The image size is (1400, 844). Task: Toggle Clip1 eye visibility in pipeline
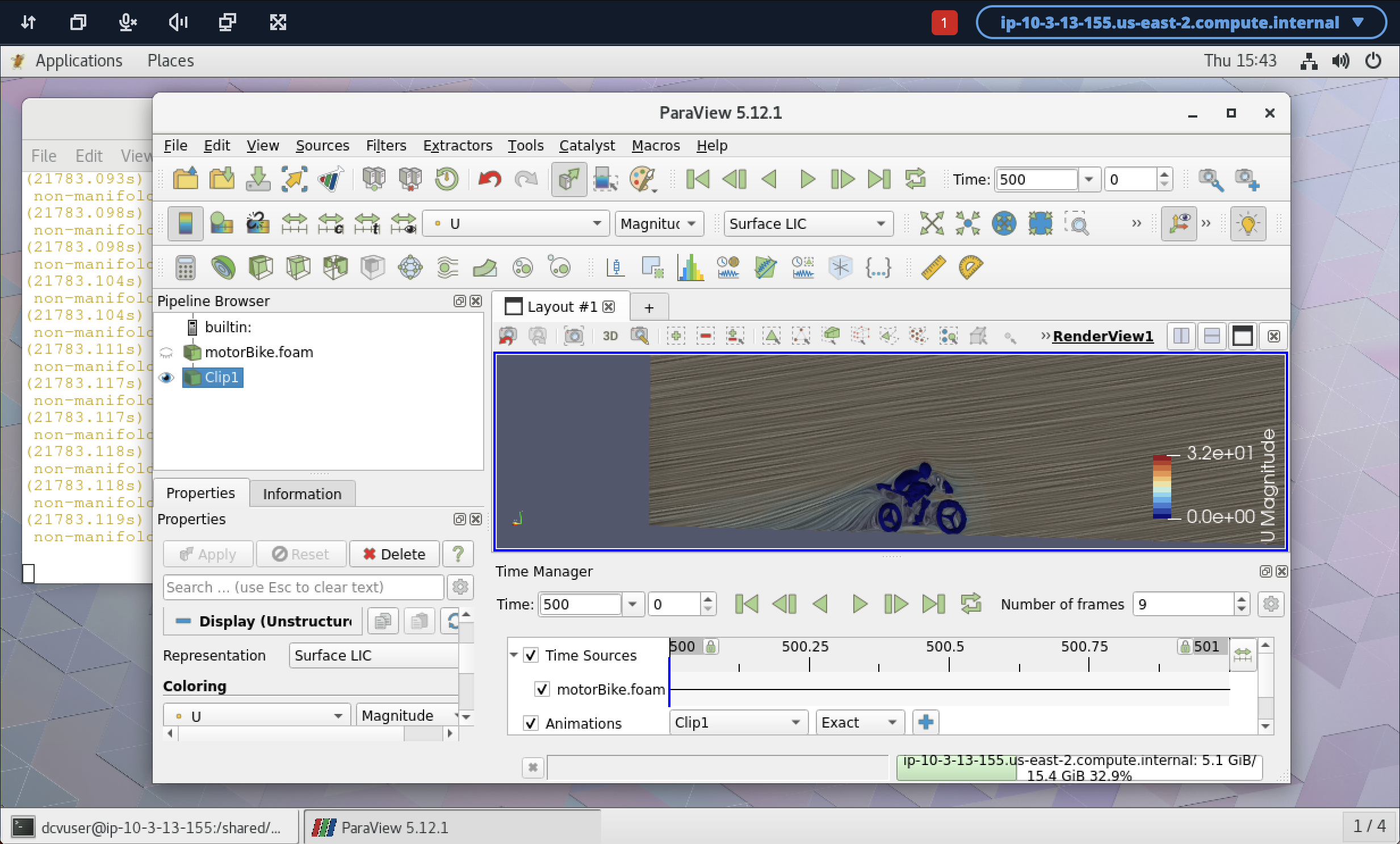coord(166,377)
